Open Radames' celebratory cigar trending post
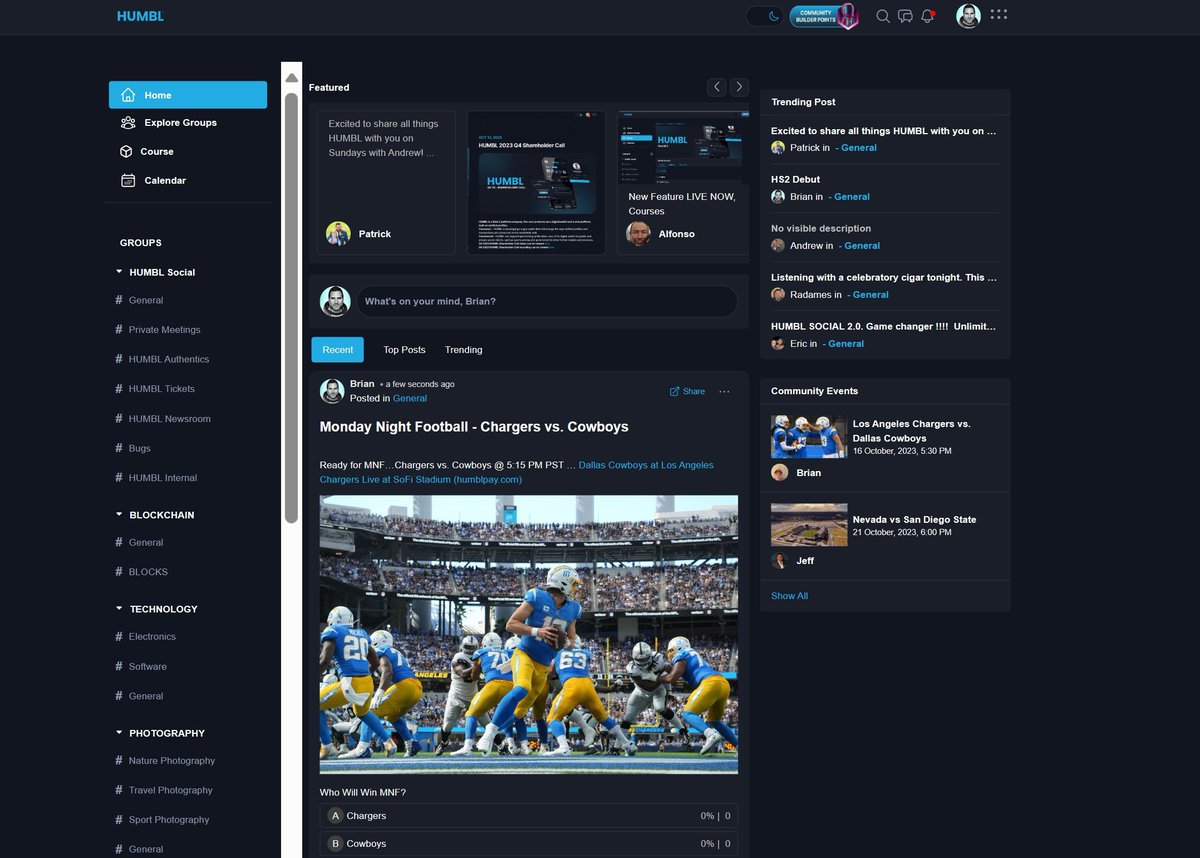The width and height of the screenshot is (1200, 858). (x=884, y=277)
